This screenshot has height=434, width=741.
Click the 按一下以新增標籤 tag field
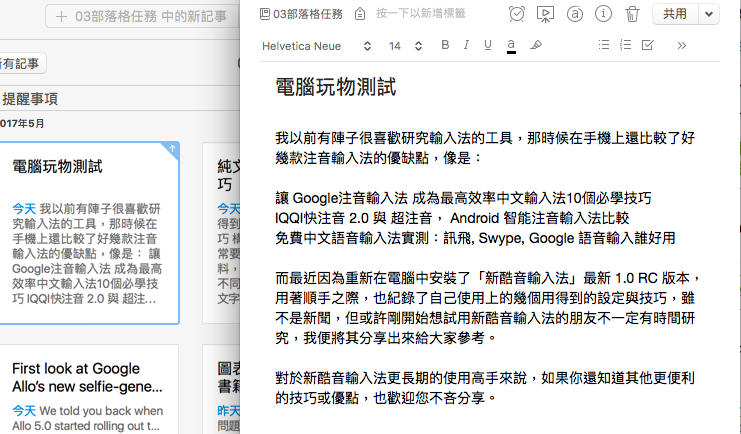[421, 13]
